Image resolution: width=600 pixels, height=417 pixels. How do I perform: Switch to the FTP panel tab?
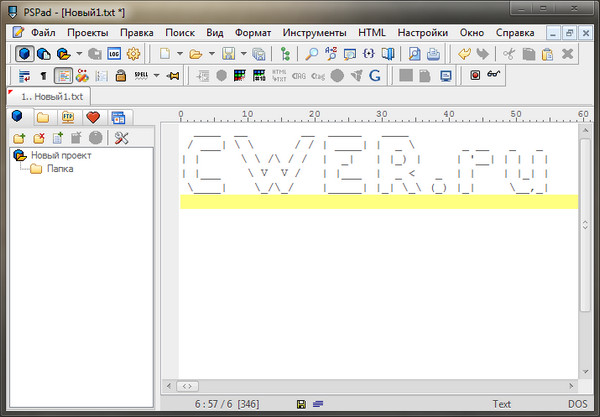point(67,118)
